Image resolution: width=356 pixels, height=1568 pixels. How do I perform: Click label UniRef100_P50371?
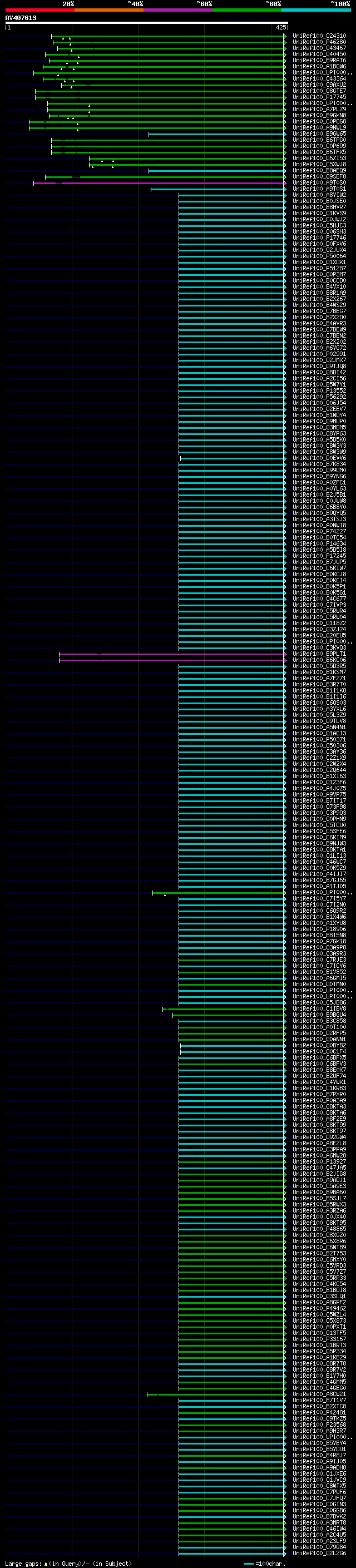point(319,740)
